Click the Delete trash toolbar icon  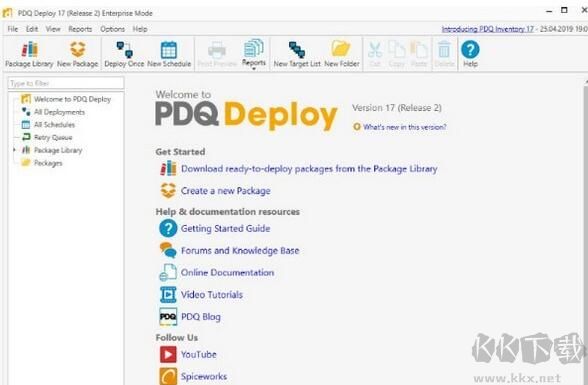(x=444, y=54)
